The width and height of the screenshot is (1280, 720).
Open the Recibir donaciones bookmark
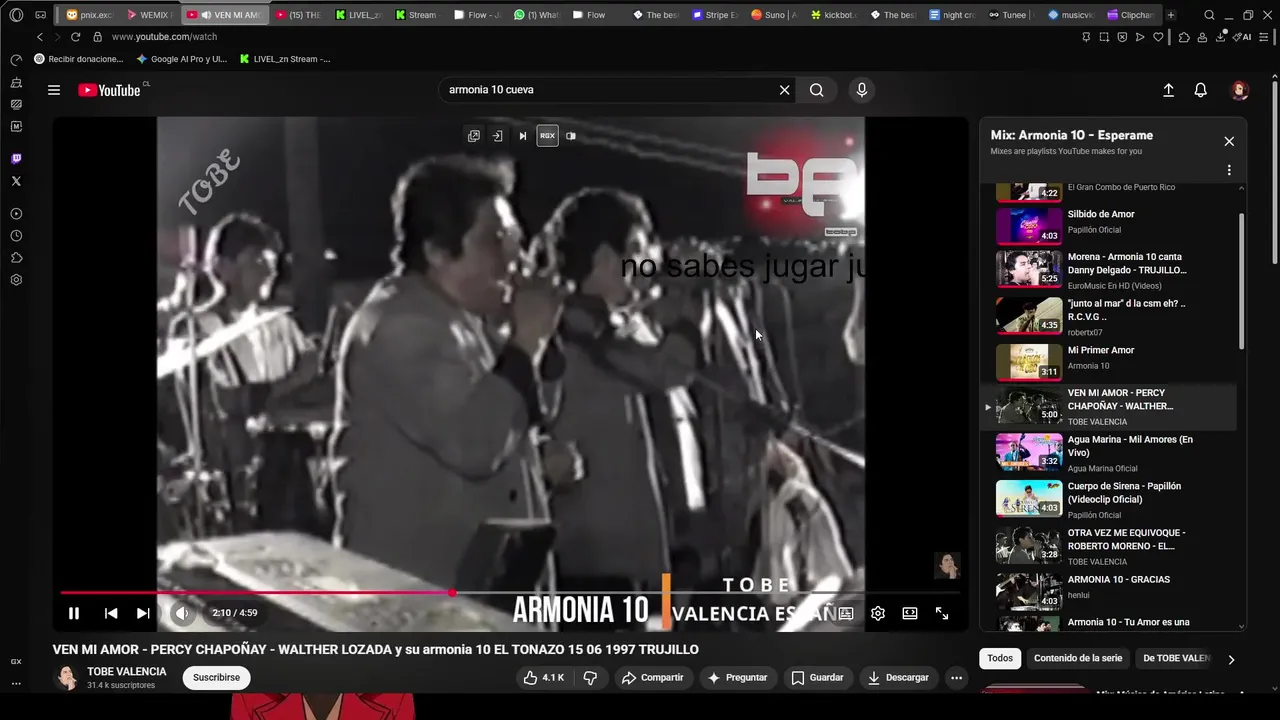coord(79,59)
